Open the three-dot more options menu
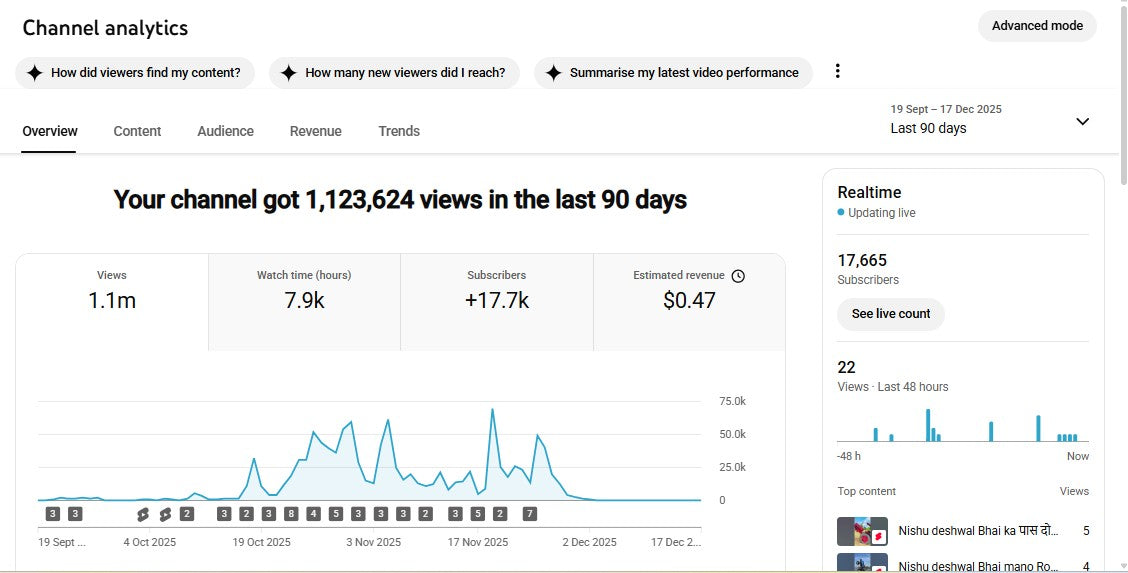 coord(838,71)
